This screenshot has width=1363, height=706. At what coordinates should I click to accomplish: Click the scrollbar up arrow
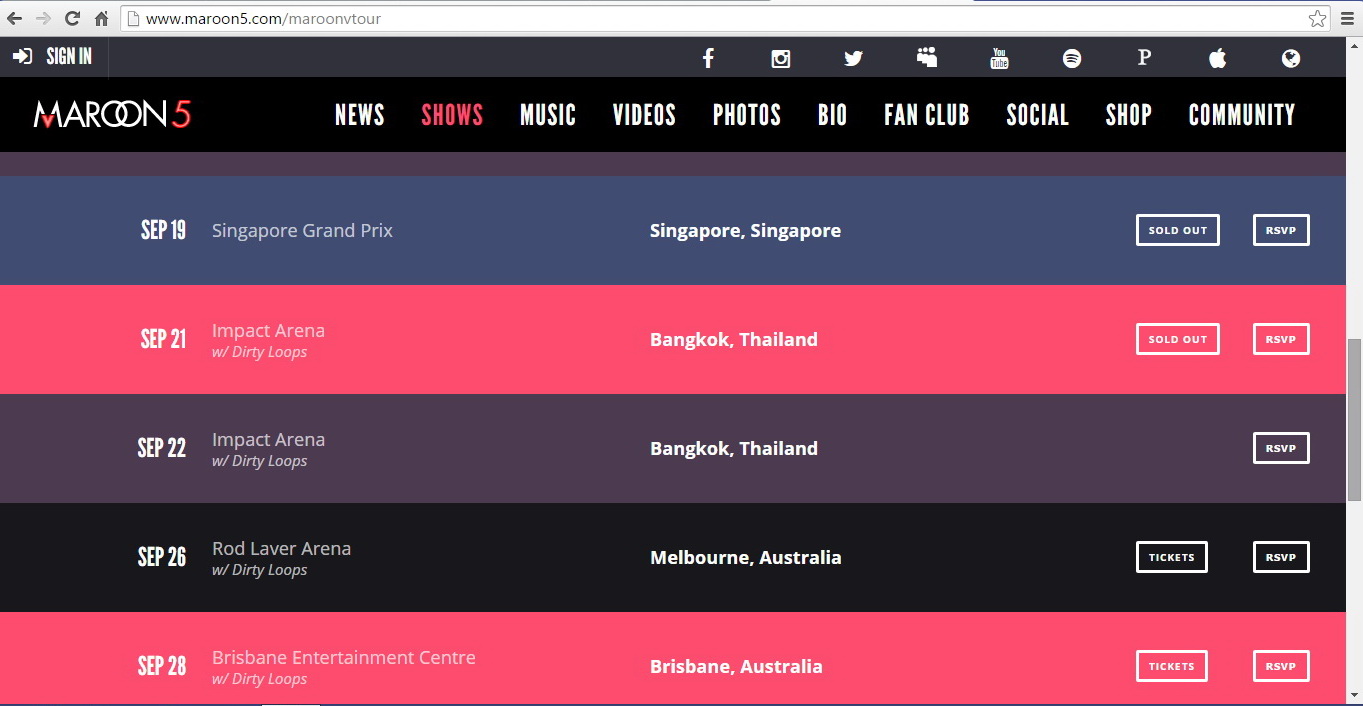tap(1354, 45)
